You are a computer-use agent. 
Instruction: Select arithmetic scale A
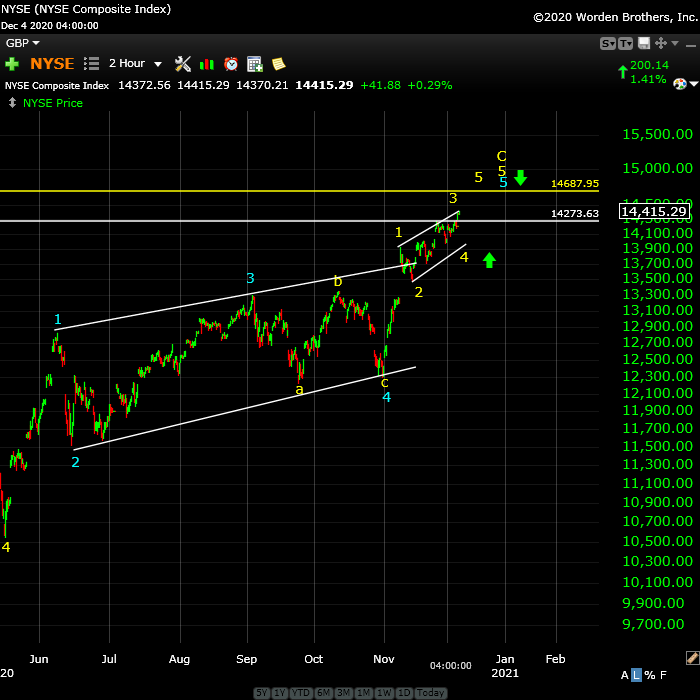click(x=625, y=675)
